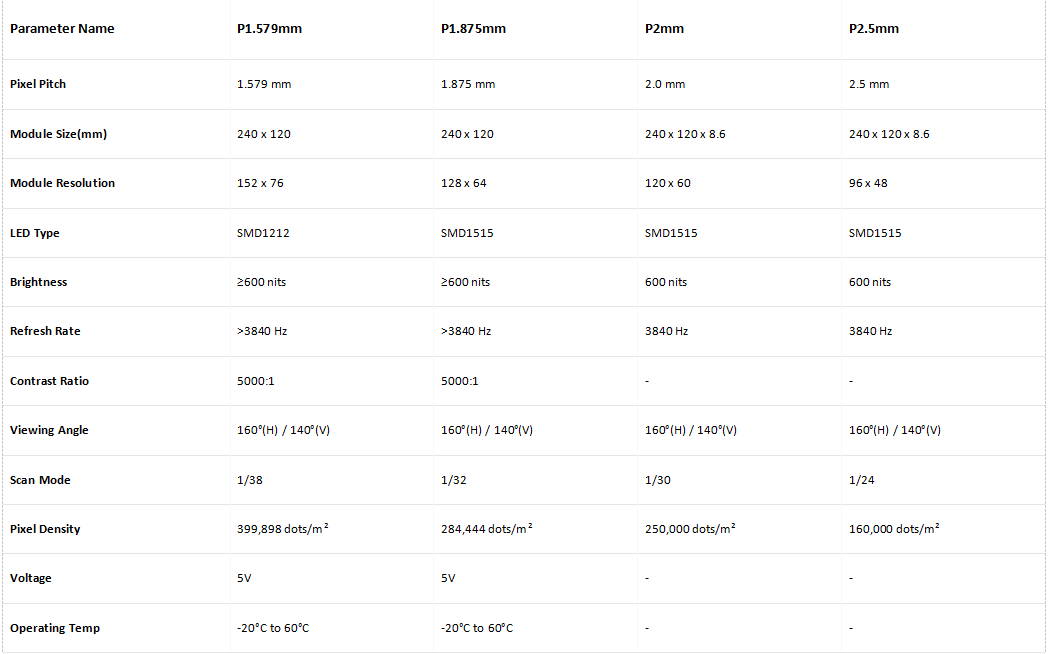Click the Parameter Name header cell
Image resolution: width=1049 pixels, height=654 pixels.
click(x=62, y=29)
